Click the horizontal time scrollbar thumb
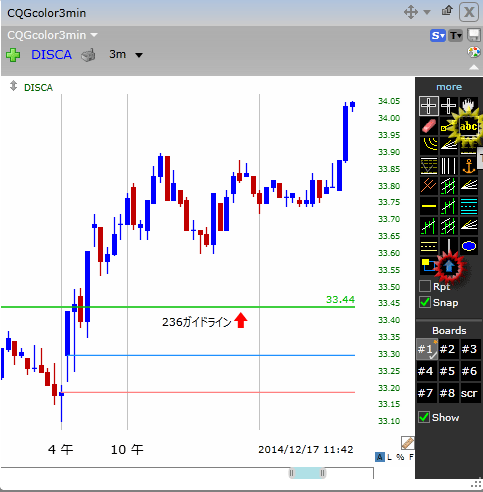Screen dimensions: 483x492 (x=307, y=473)
